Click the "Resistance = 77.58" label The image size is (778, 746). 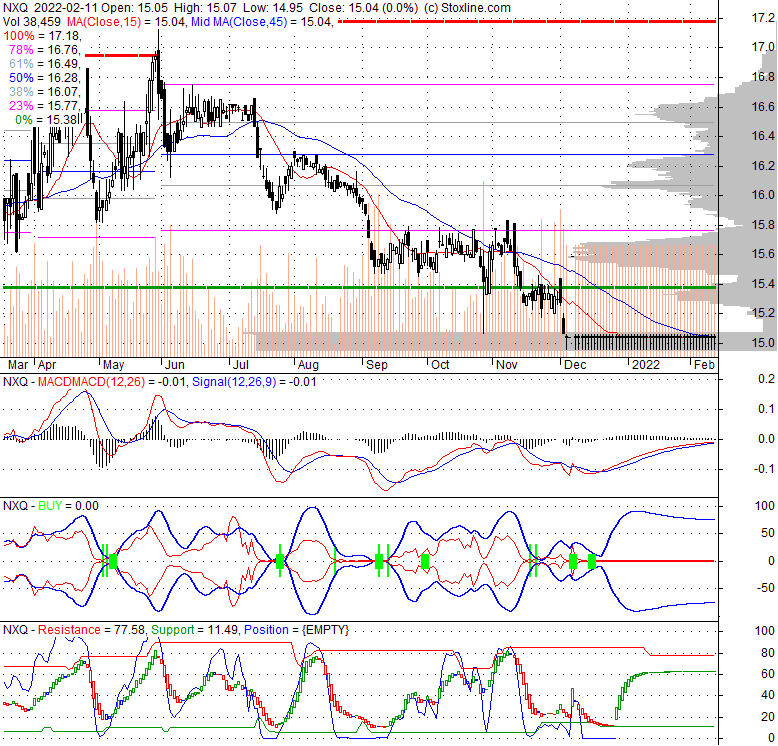91,630
